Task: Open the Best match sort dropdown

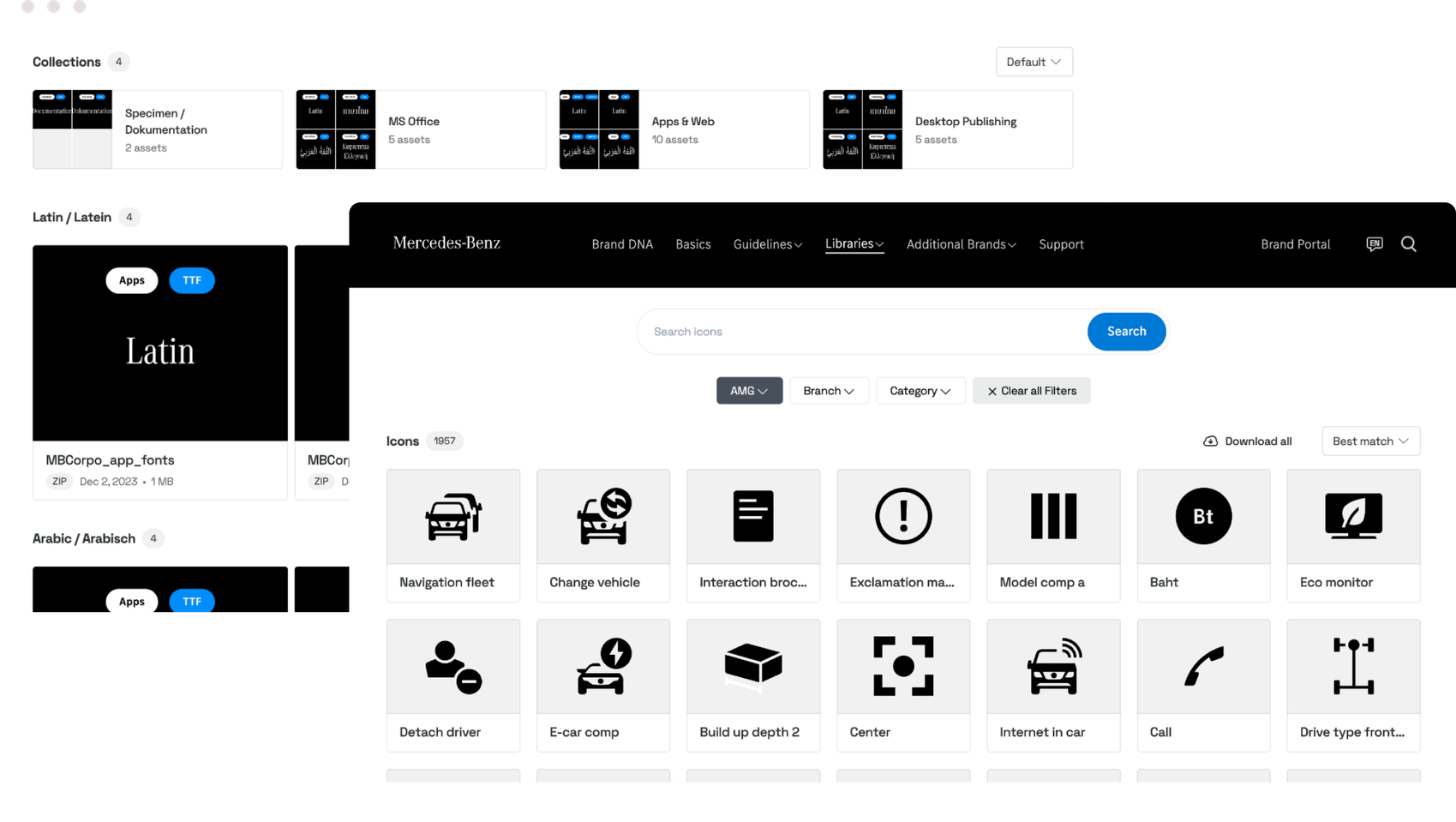Action: 1370,441
